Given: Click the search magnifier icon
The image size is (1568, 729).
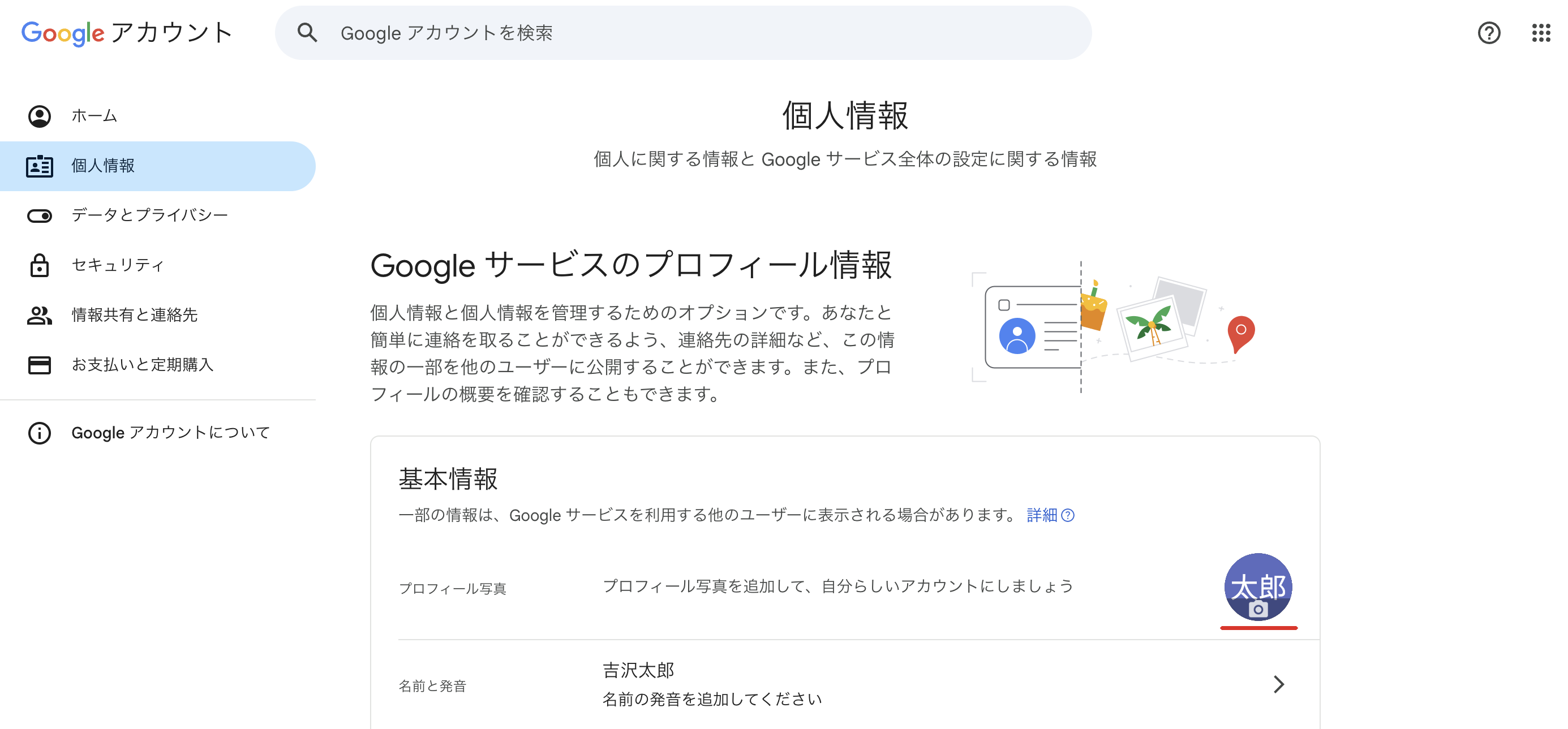Looking at the screenshot, I should coord(307,33).
